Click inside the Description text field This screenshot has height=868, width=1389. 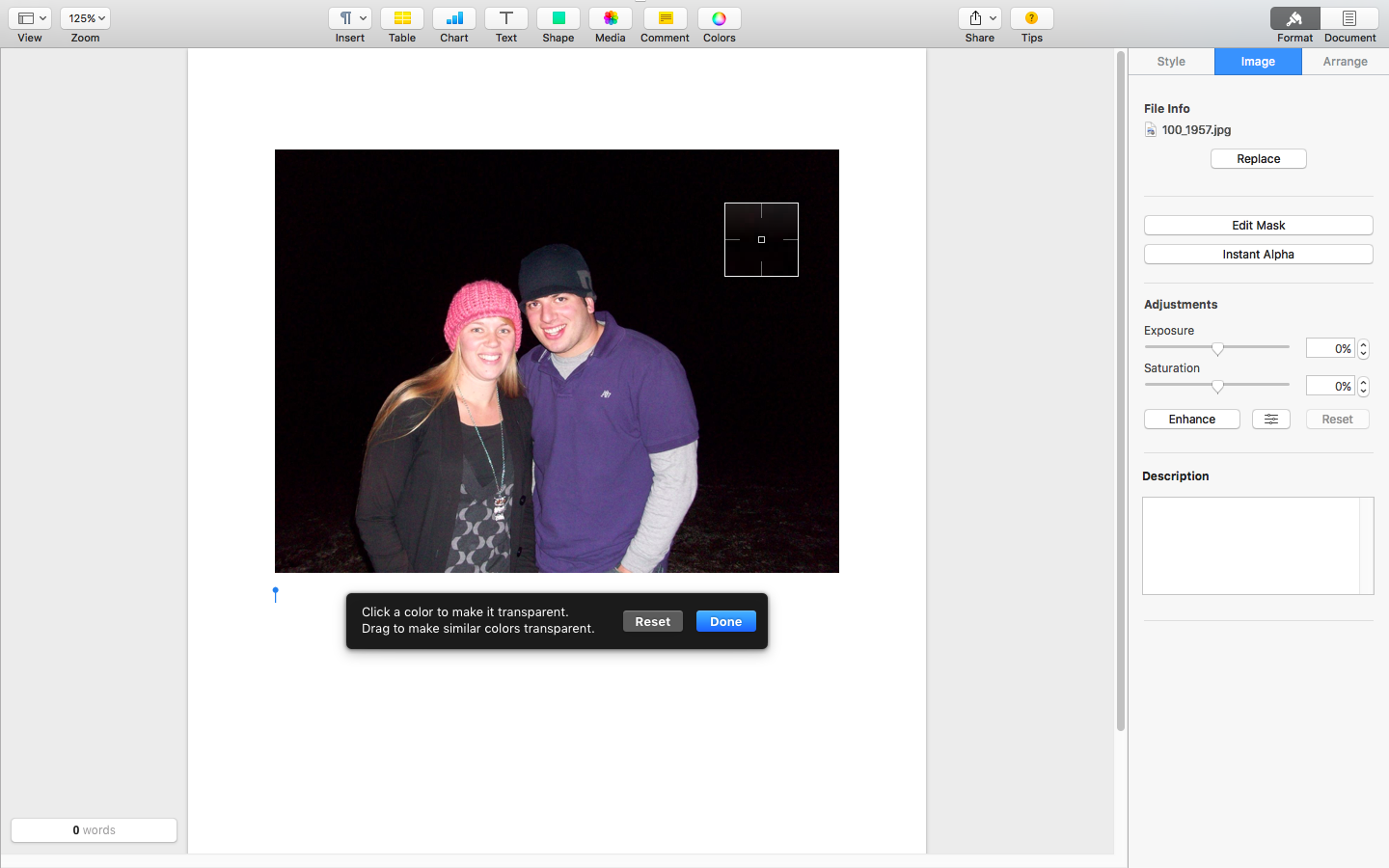(1255, 546)
